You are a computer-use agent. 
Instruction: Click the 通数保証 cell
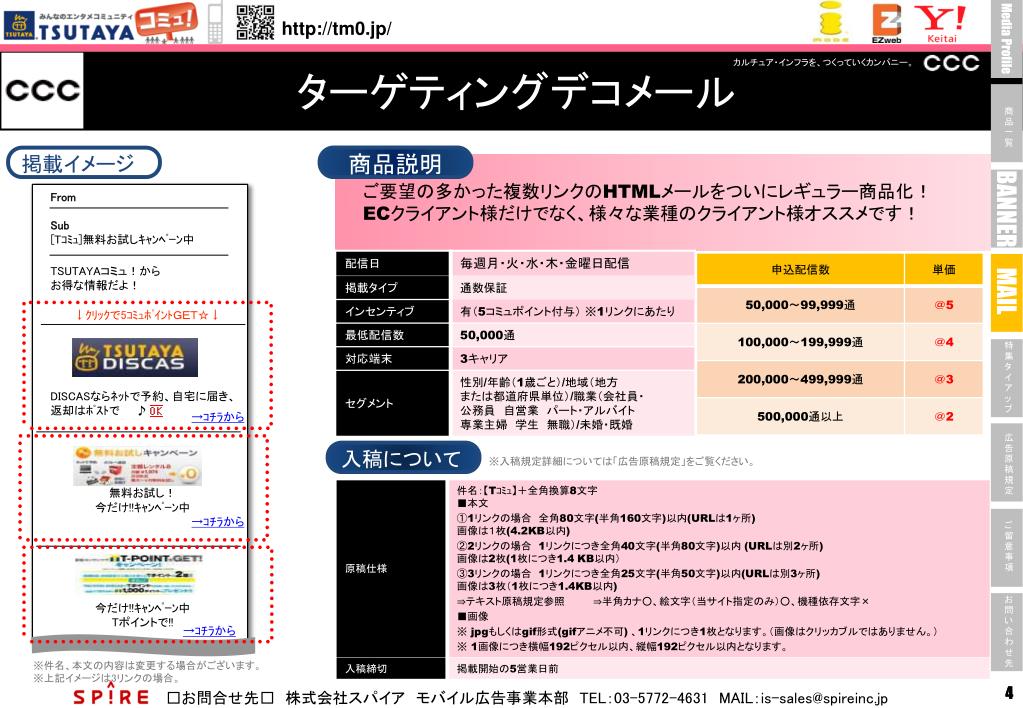[x=573, y=288]
